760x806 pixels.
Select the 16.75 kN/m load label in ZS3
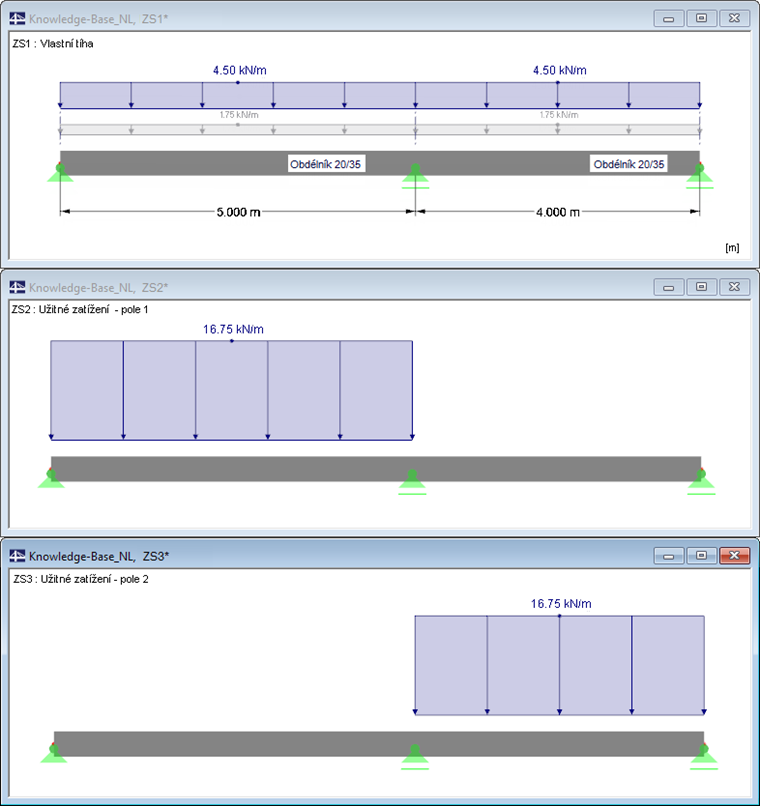coord(561,604)
